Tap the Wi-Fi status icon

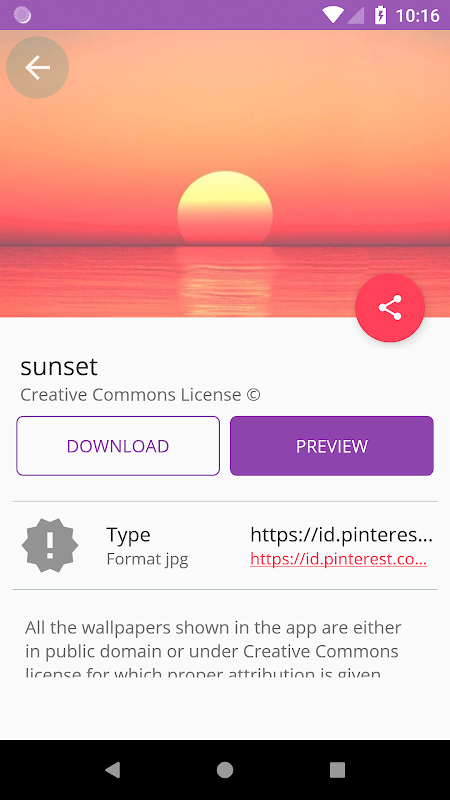point(333,15)
